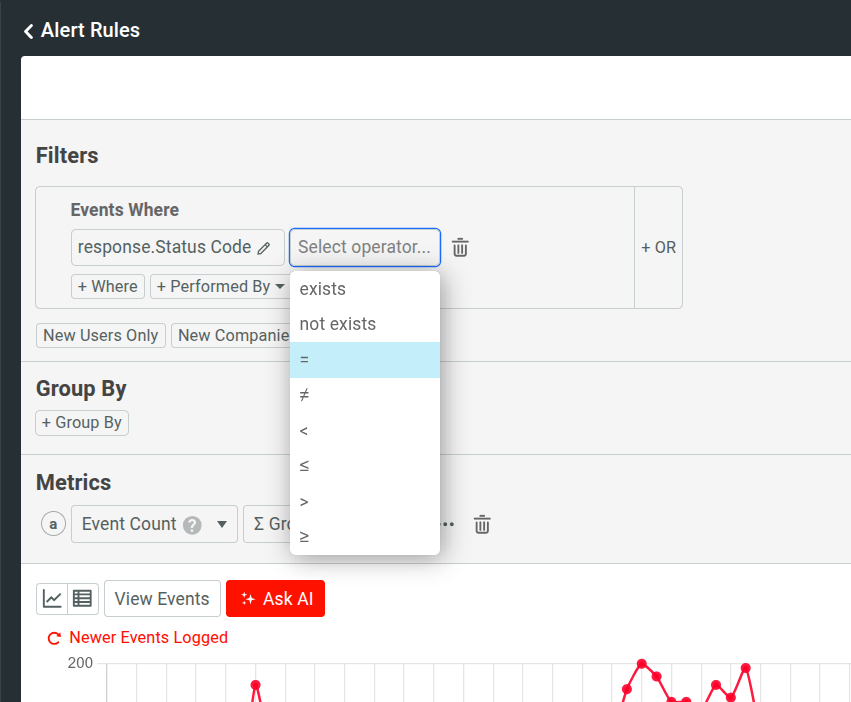Open the Event Count metric dropdown
This screenshot has width=851, height=702.
tap(221, 524)
